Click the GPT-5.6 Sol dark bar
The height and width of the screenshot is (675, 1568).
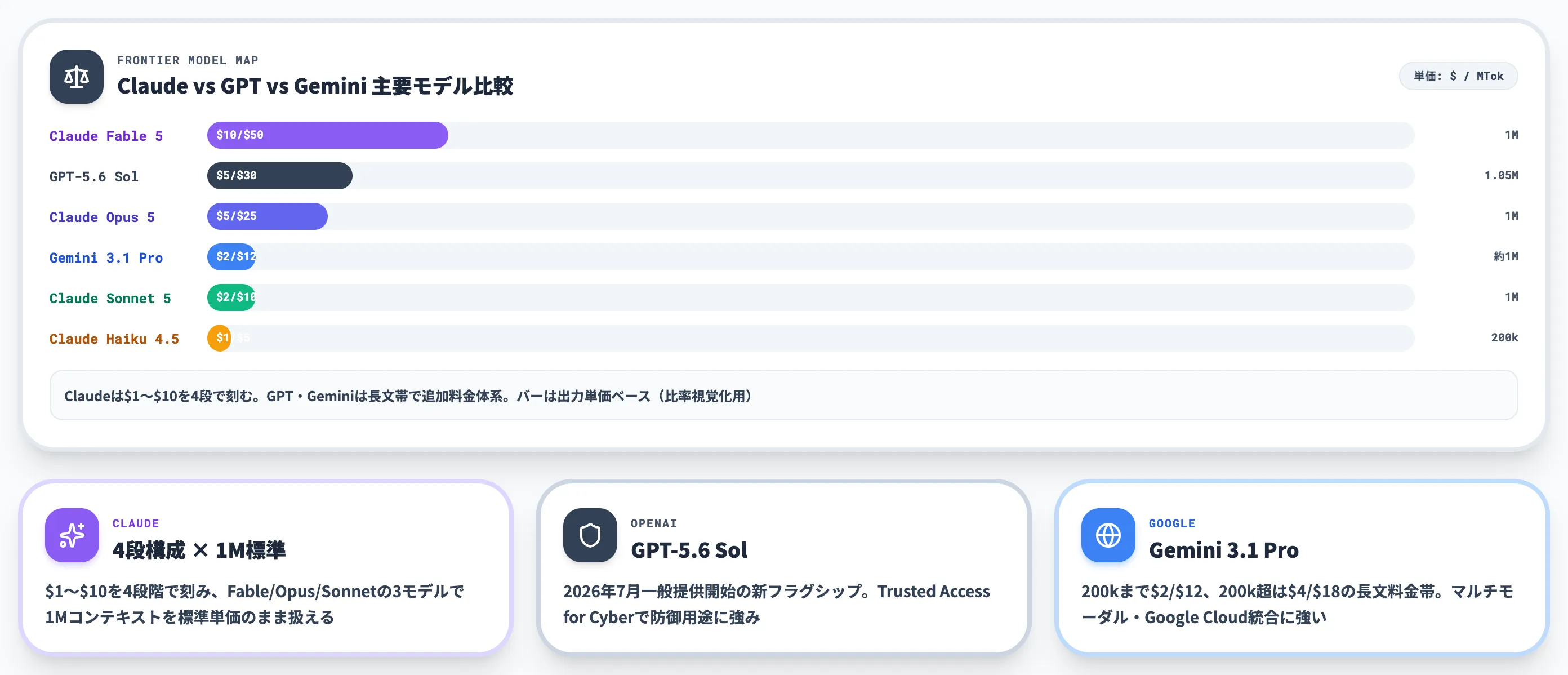[x=279, y=175]
